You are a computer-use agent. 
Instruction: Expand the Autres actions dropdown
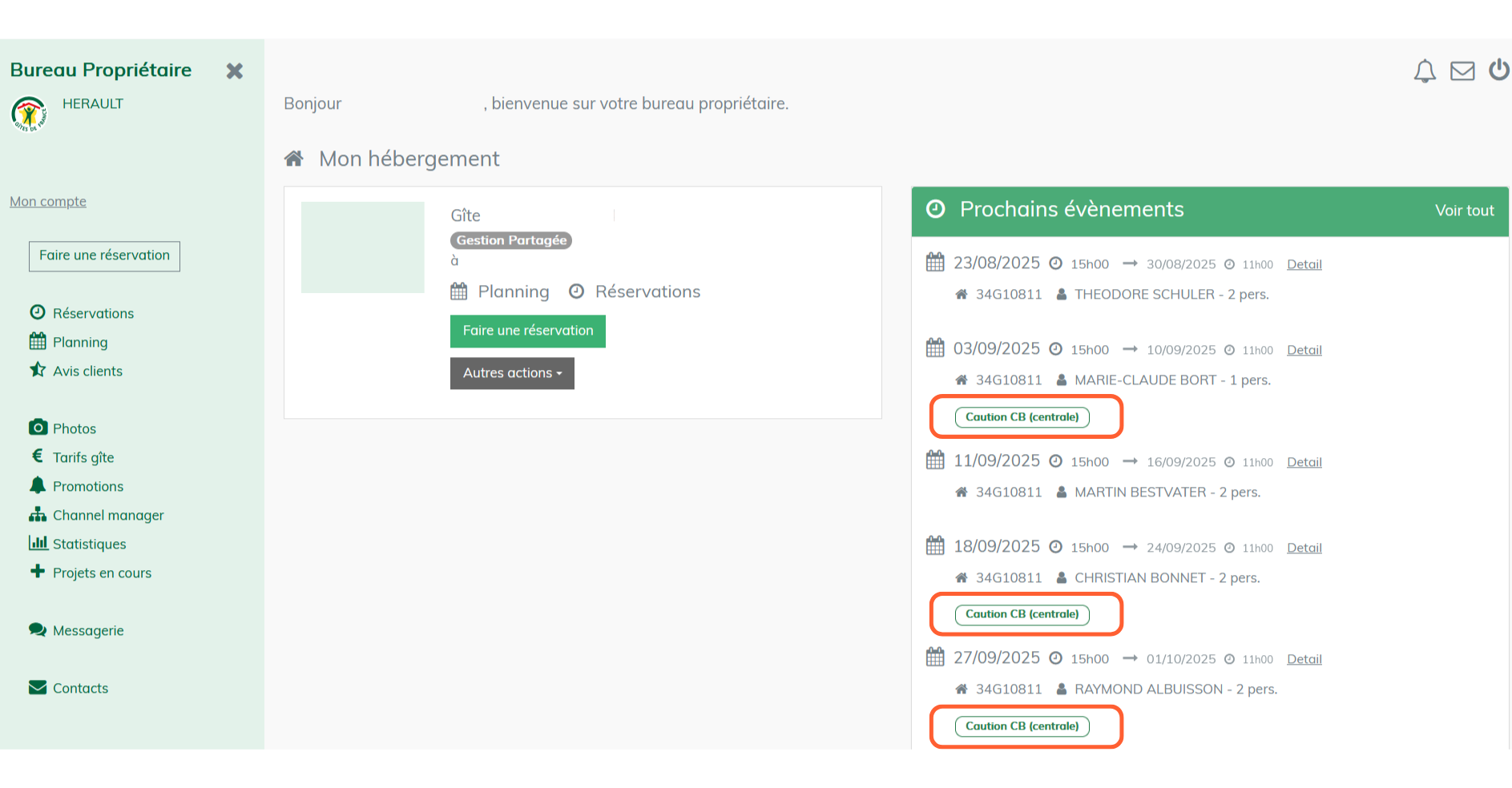512,373
